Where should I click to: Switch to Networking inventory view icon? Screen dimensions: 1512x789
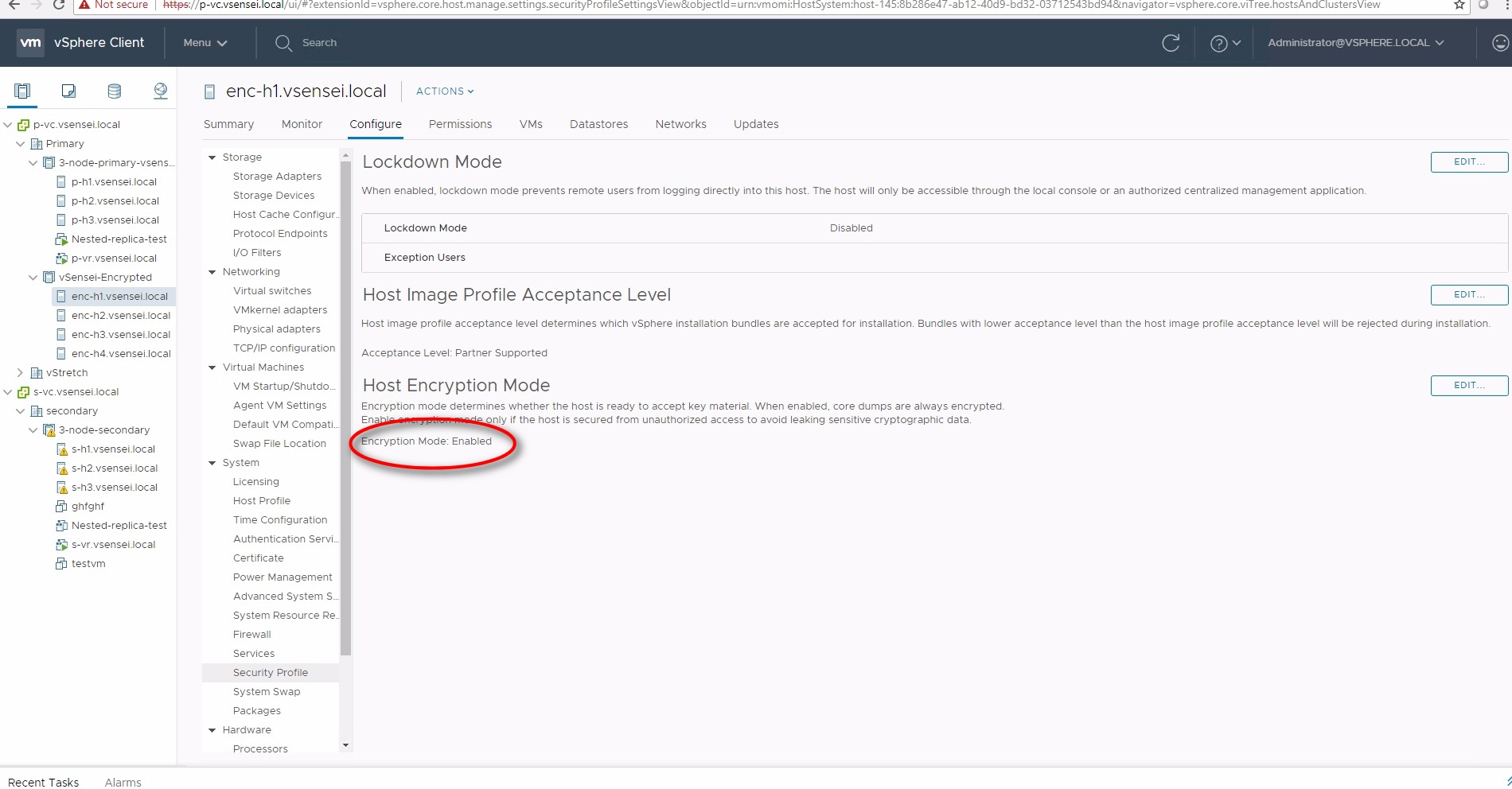click(x=161, y=91)
